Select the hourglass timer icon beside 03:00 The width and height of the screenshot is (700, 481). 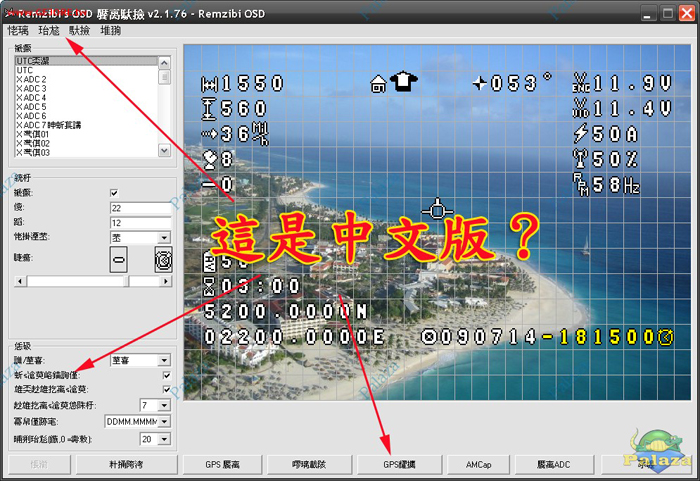click(209, 286)
